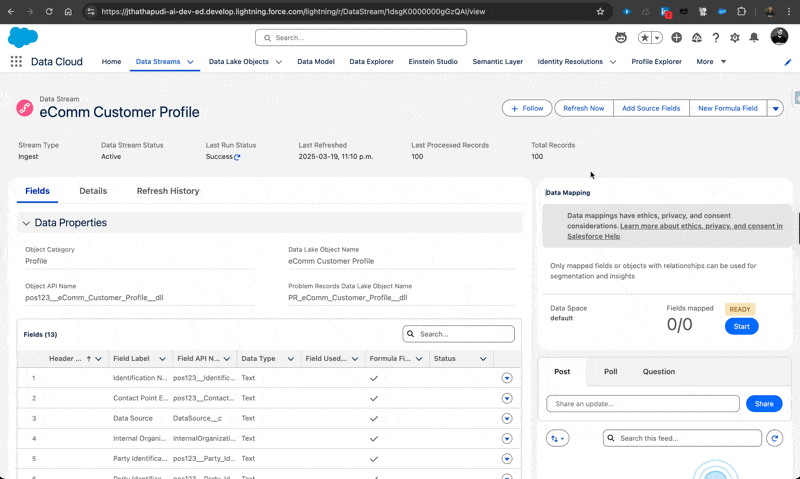The width and height of the screenshot is (800, 479).
Task: Open the Global Actions plus icon
Action: click(677, 37)
